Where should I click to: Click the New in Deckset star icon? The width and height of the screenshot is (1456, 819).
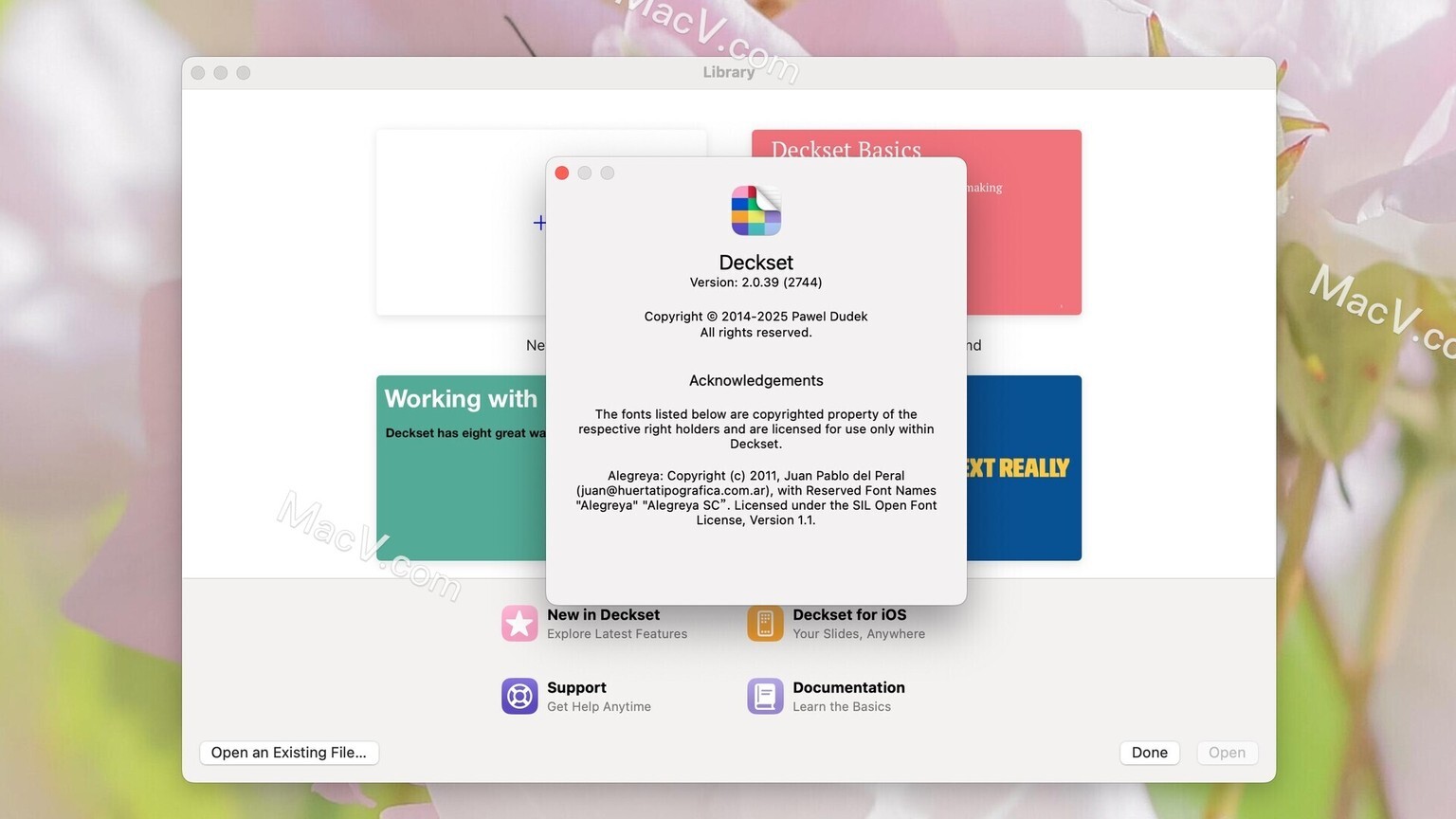pyautogui.click(x=519, y=624)
